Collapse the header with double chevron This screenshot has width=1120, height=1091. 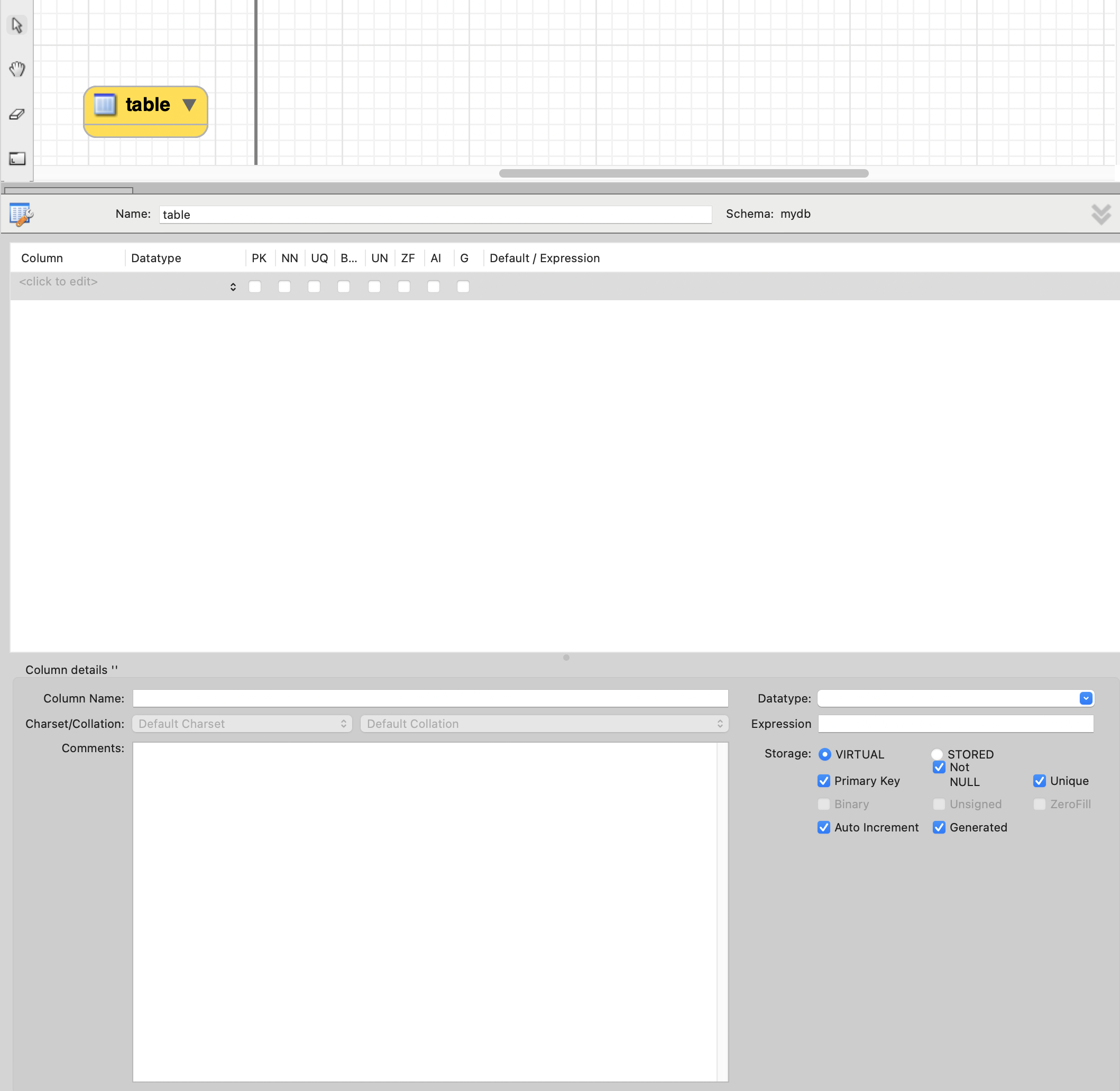point(1100,214)
